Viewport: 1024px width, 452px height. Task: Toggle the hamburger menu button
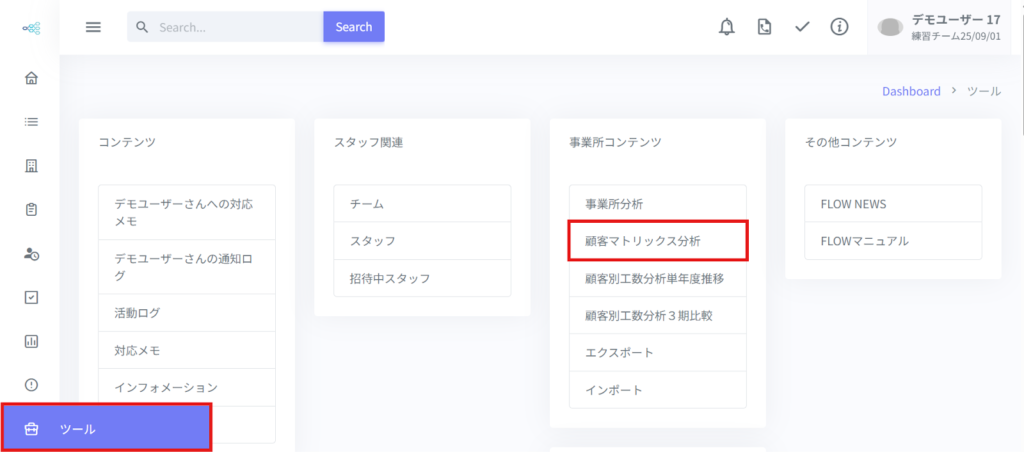[x=93, y=27]
